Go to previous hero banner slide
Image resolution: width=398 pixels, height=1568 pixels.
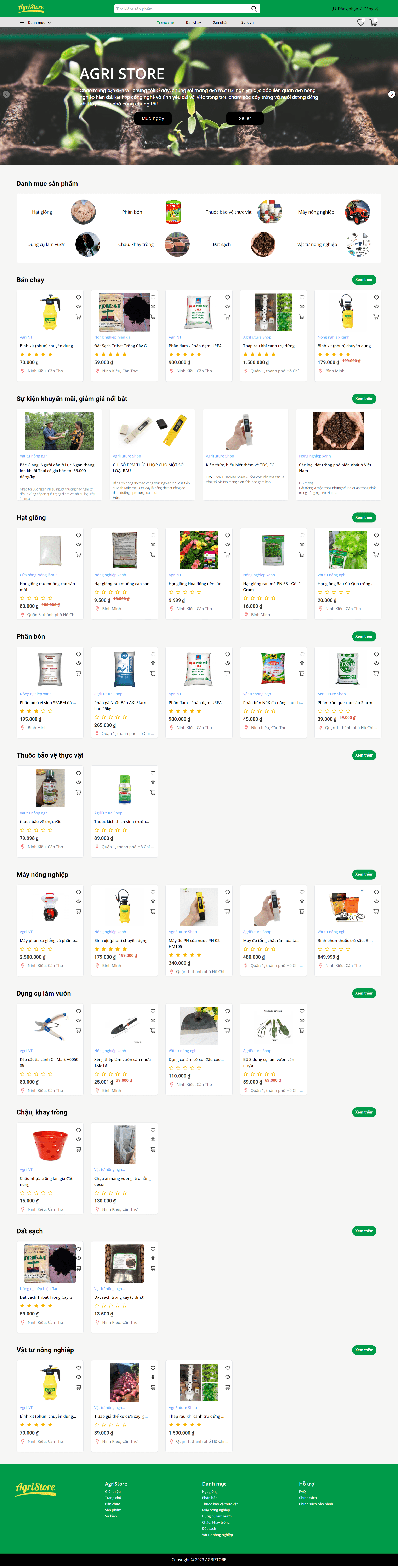click(6, 94)
